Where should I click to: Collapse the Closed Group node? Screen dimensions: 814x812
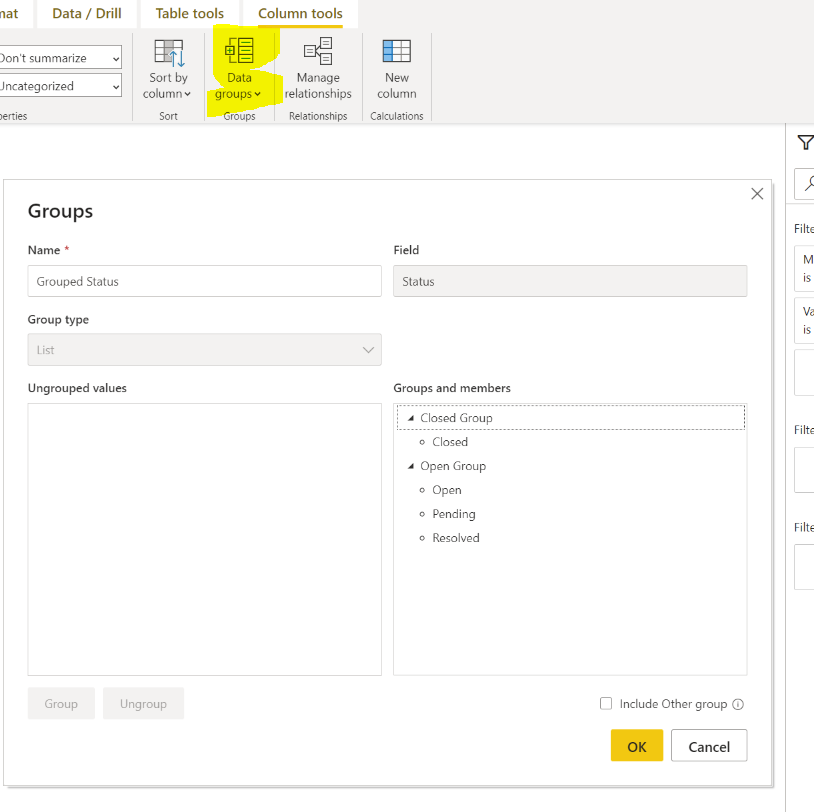click(411, 418)
